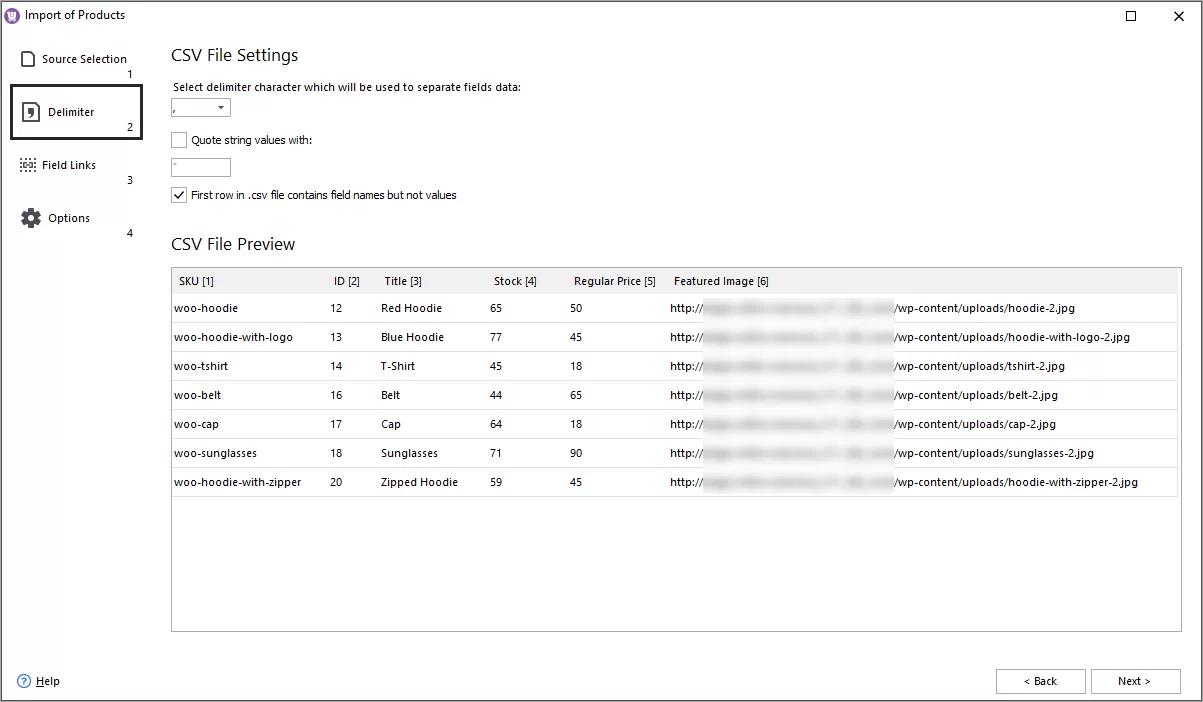Select the Source Selection document icon
Screen dimensions: 1203x702
click(30, 58)
